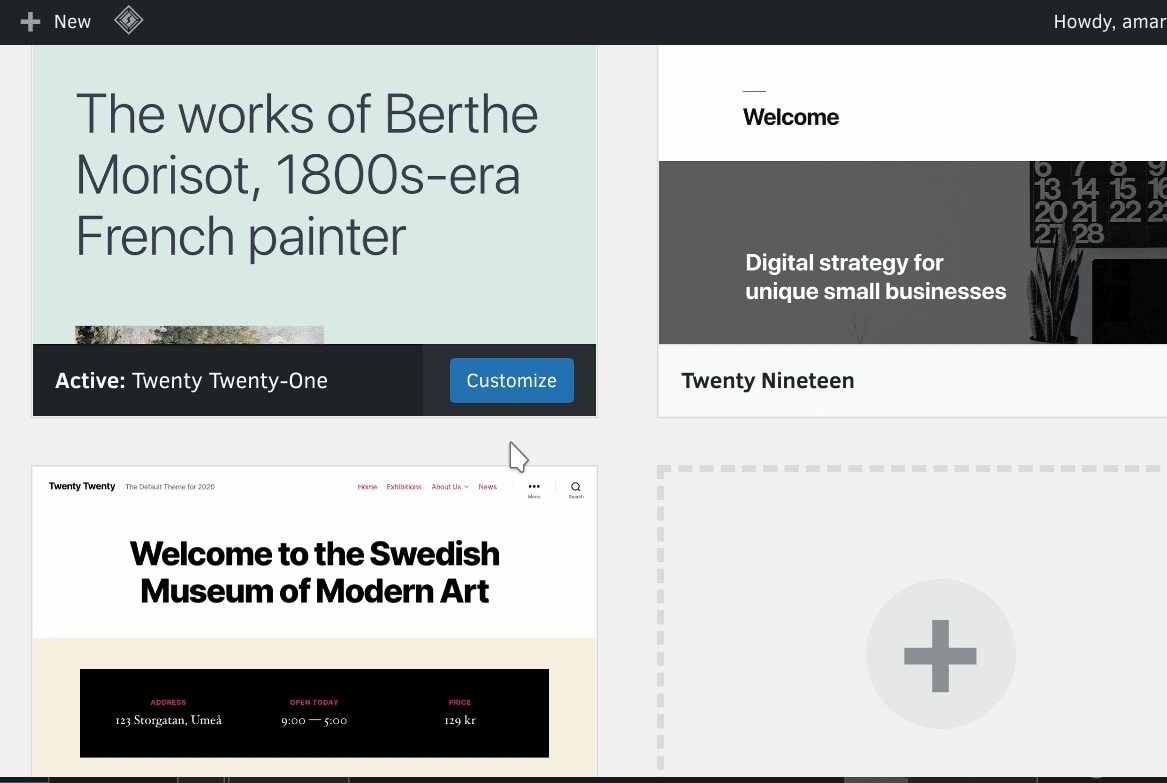Open the New menu in admin bar
1167x783 pixels.
point(55,22)
